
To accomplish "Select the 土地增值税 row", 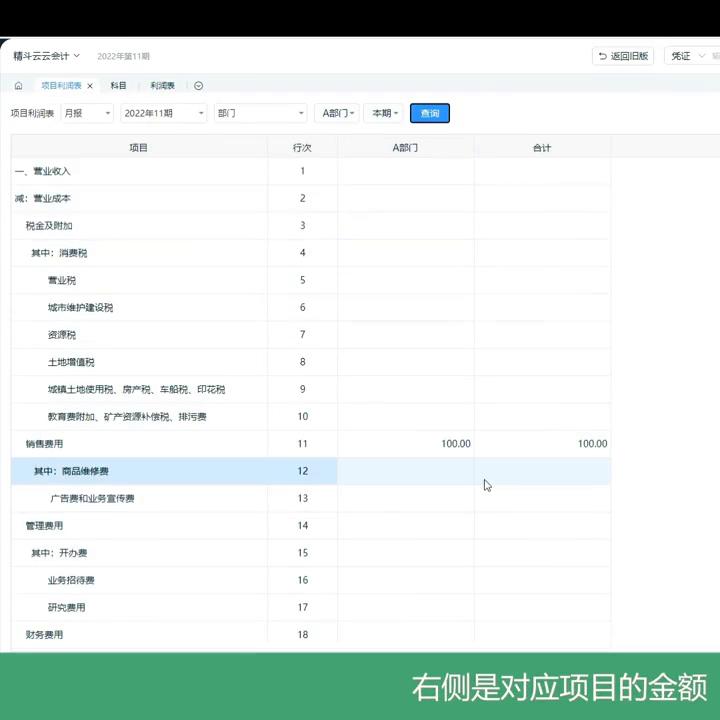I will (x=311, y=362).
